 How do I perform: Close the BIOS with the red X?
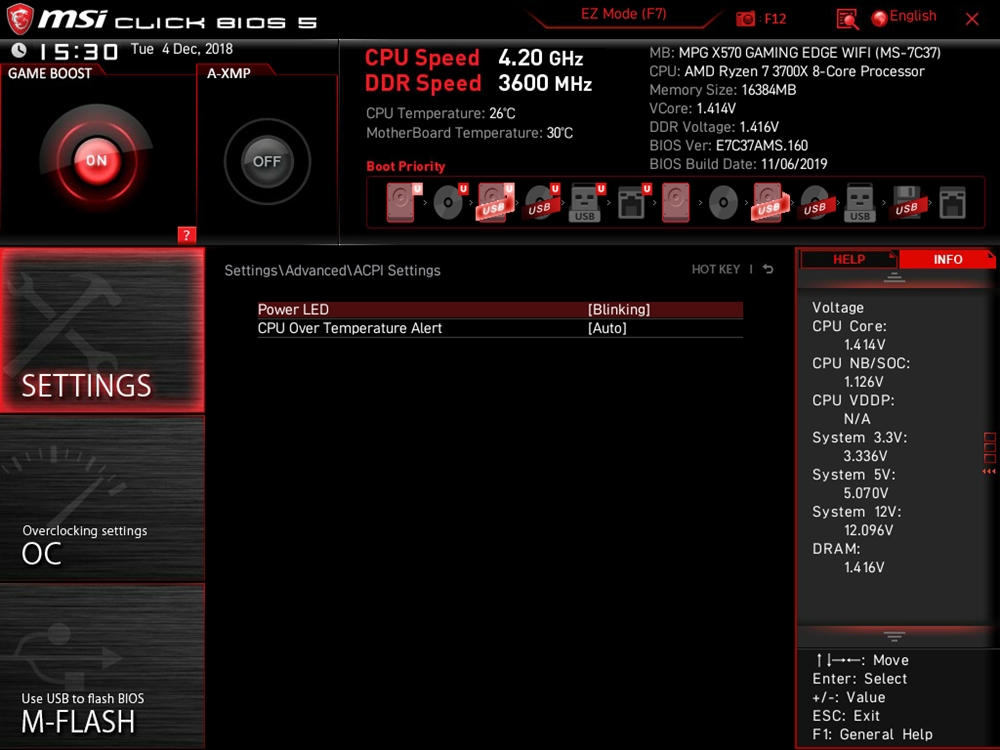click(x=972, y=19)
